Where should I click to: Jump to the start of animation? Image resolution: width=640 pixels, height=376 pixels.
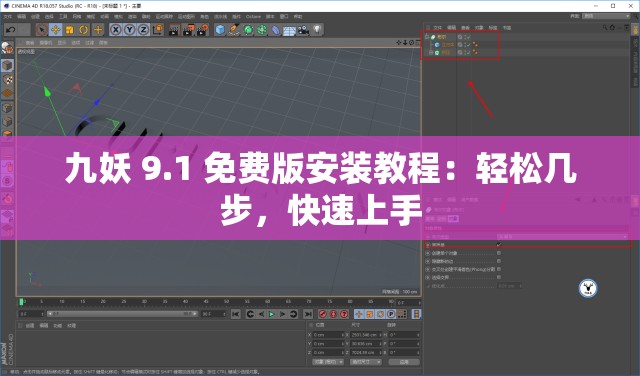[236, 314]
